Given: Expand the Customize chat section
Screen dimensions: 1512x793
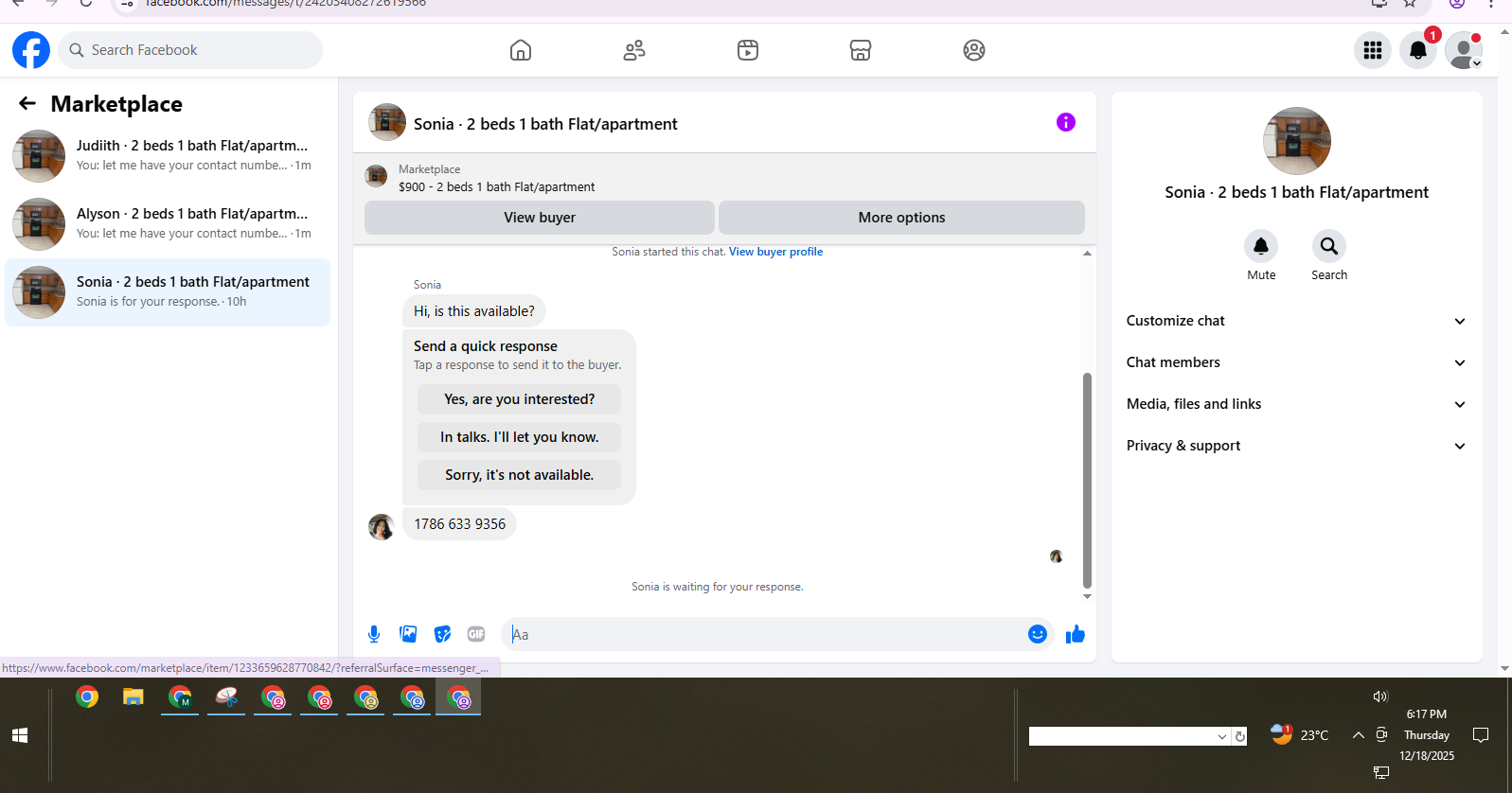Looking at the screenshot, I should coord(1297,321).
